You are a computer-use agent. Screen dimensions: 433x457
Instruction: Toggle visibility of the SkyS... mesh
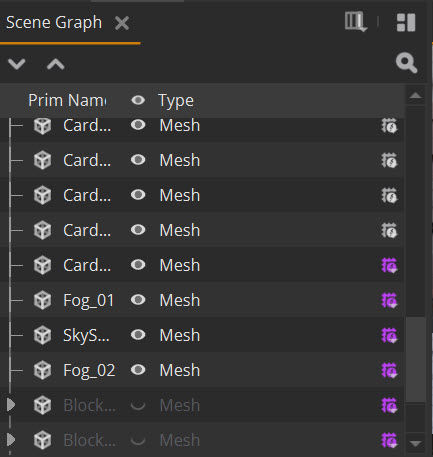pyautogui.click(x=138, y=335)
